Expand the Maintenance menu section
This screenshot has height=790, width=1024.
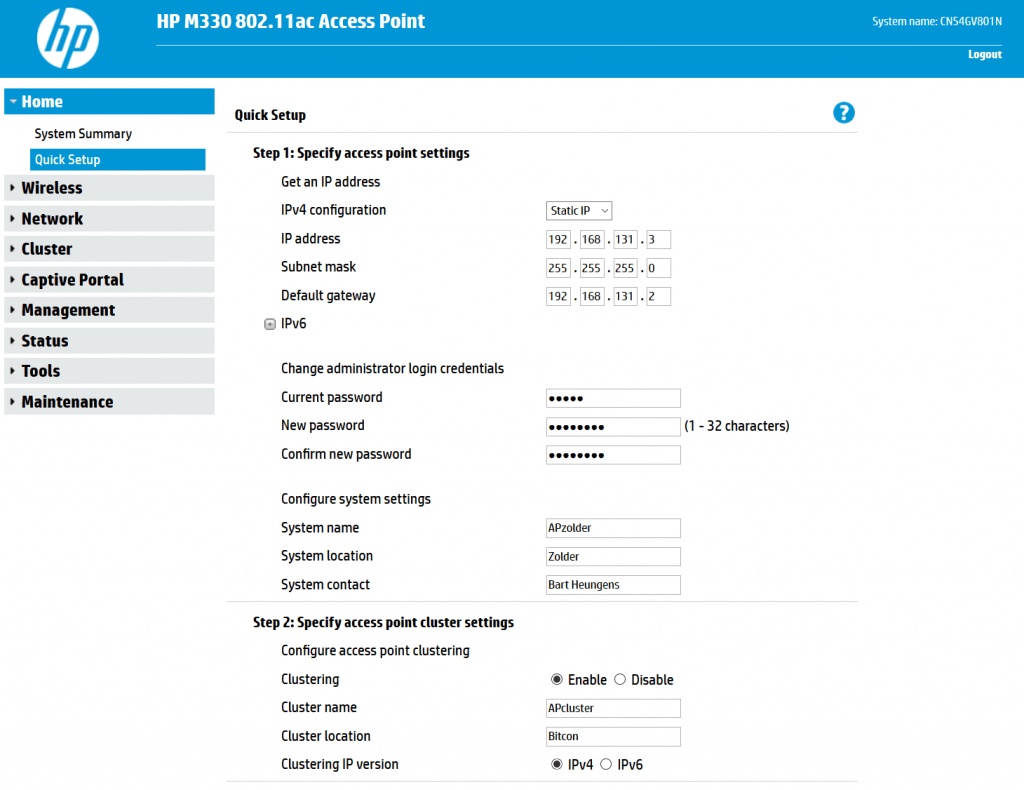pyautogui.click(x=109, y=402)
